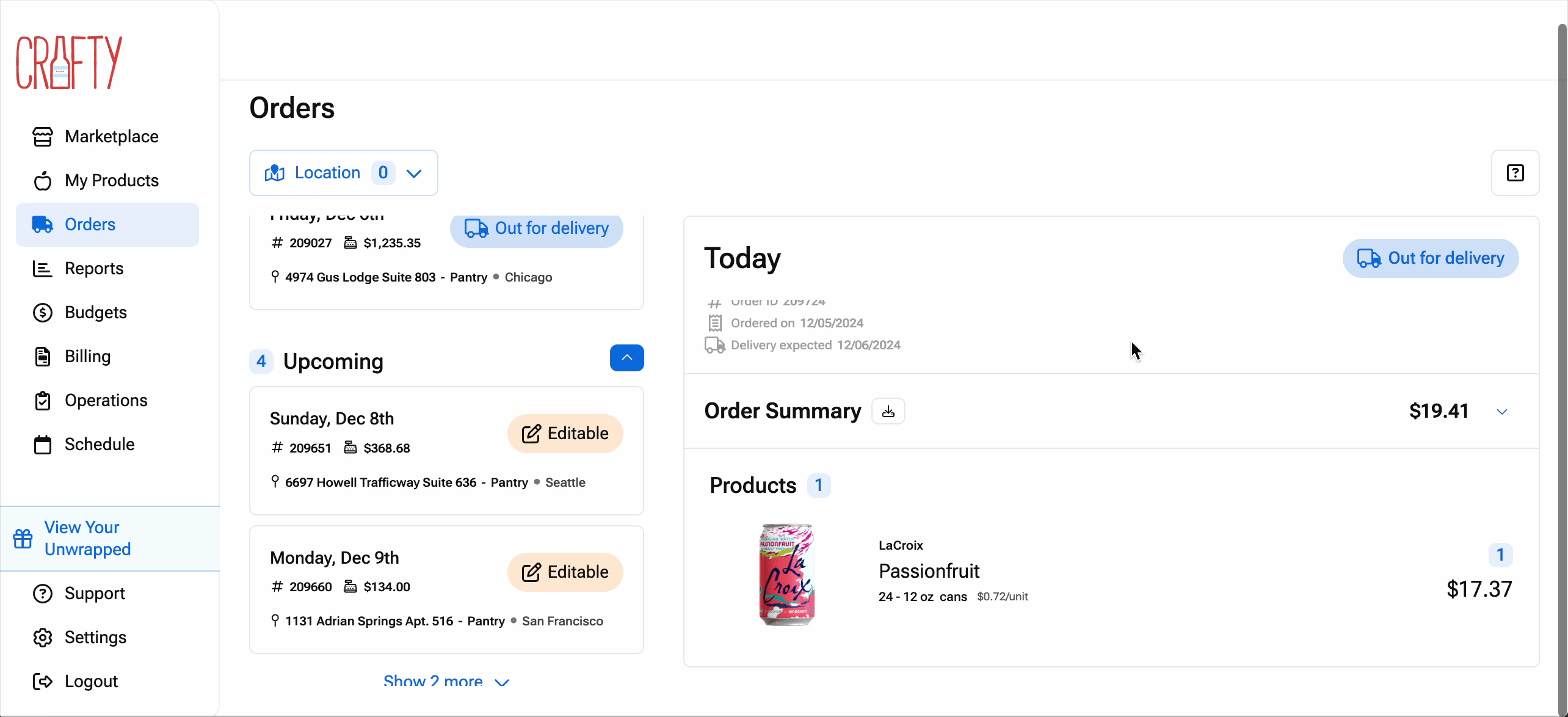This screenshot has width=1568, height=717.
Task: Open the help question-mark icon
Action: 1515,173
